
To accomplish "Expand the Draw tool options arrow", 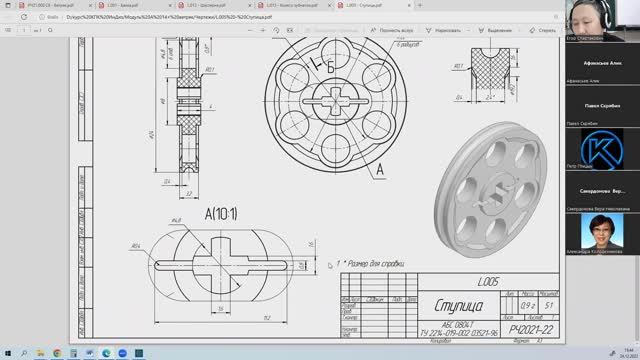I will 468,30.
